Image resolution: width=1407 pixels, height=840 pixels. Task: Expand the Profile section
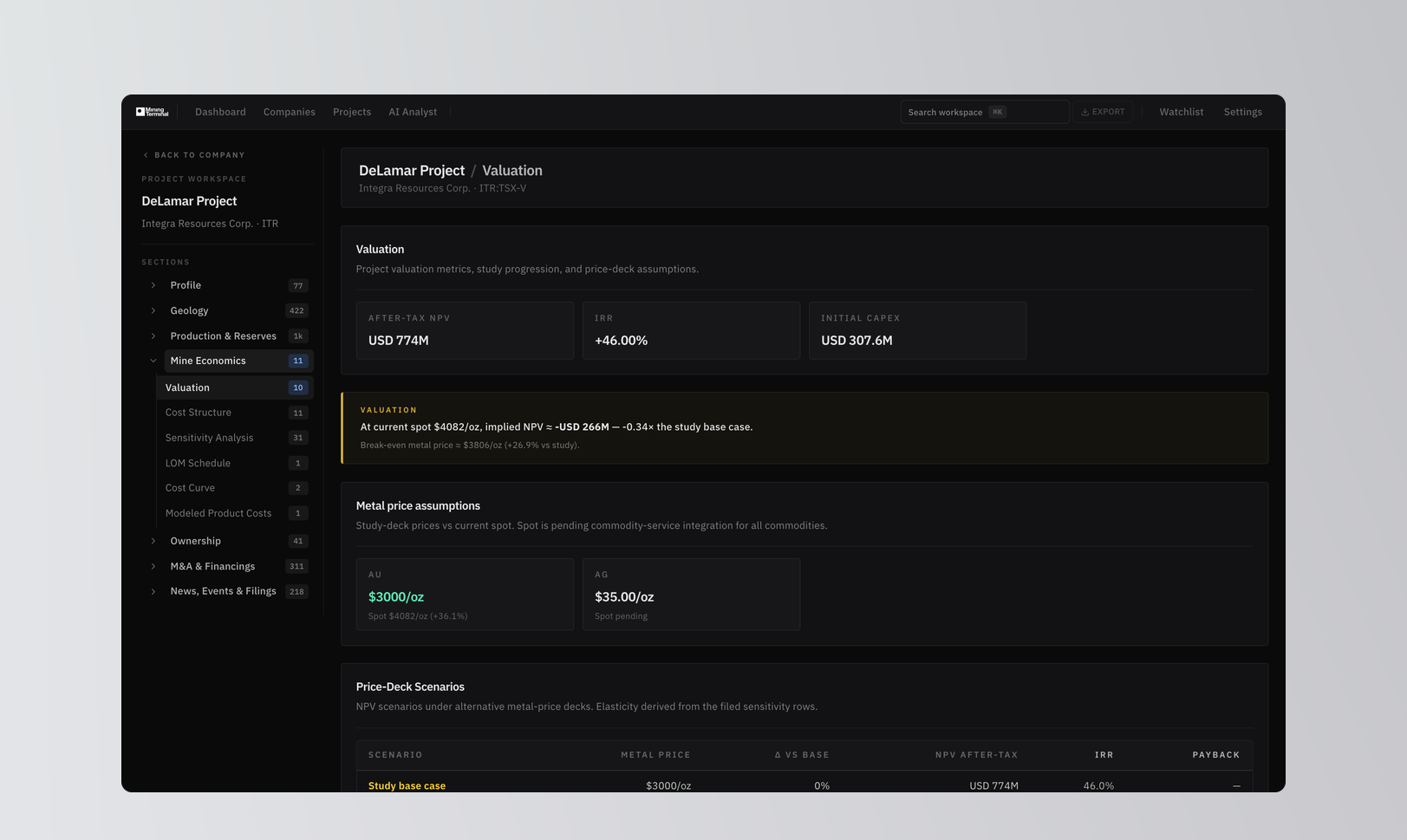coord(153,285)
